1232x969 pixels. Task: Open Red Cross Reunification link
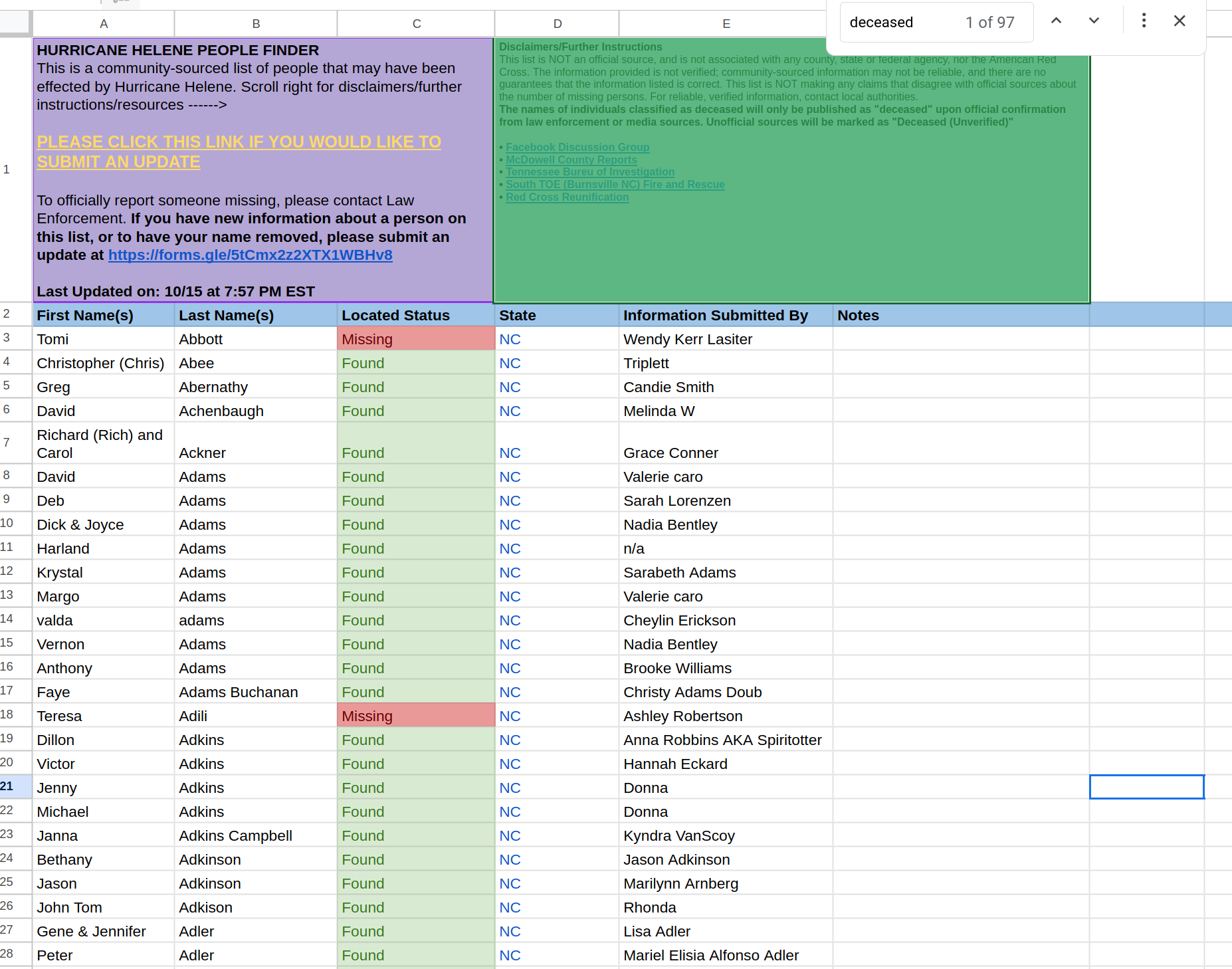pyautogui.click(x=567, y=197)
